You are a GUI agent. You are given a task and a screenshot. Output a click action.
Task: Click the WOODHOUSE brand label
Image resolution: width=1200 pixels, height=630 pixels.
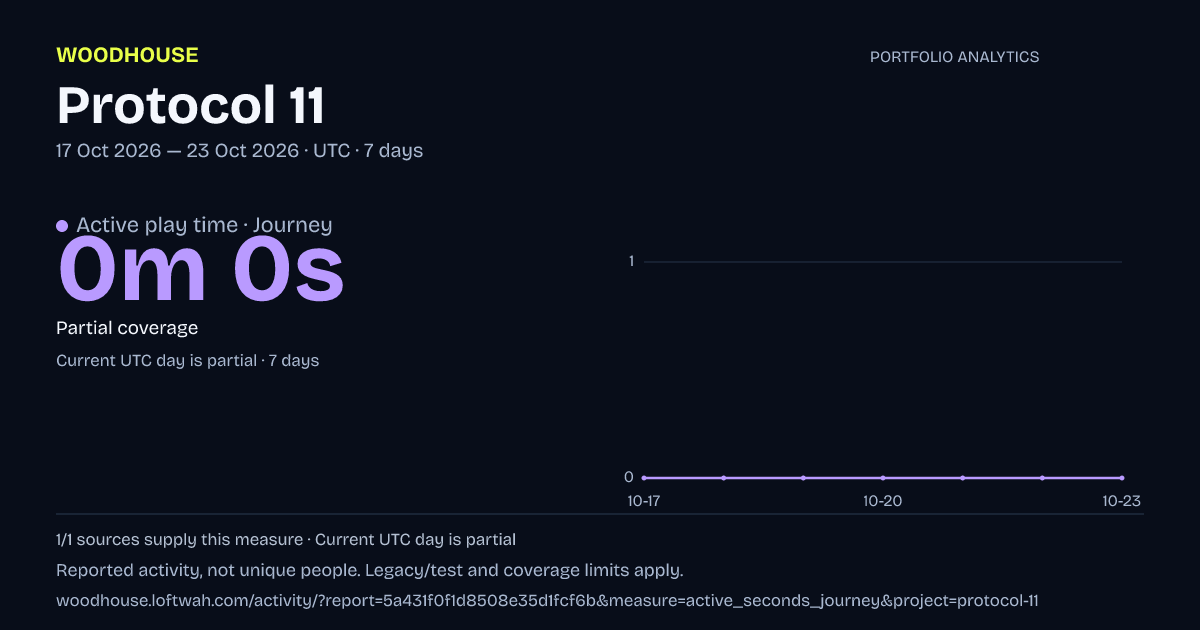(127, 55)
